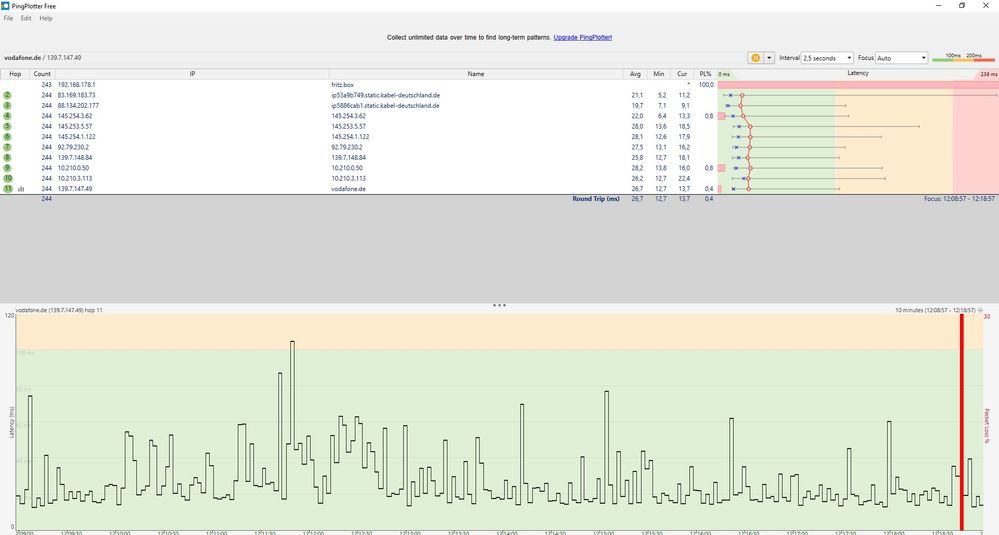Open the Interval dropdown showing 2,5 seconds

(x=827, y=58)
